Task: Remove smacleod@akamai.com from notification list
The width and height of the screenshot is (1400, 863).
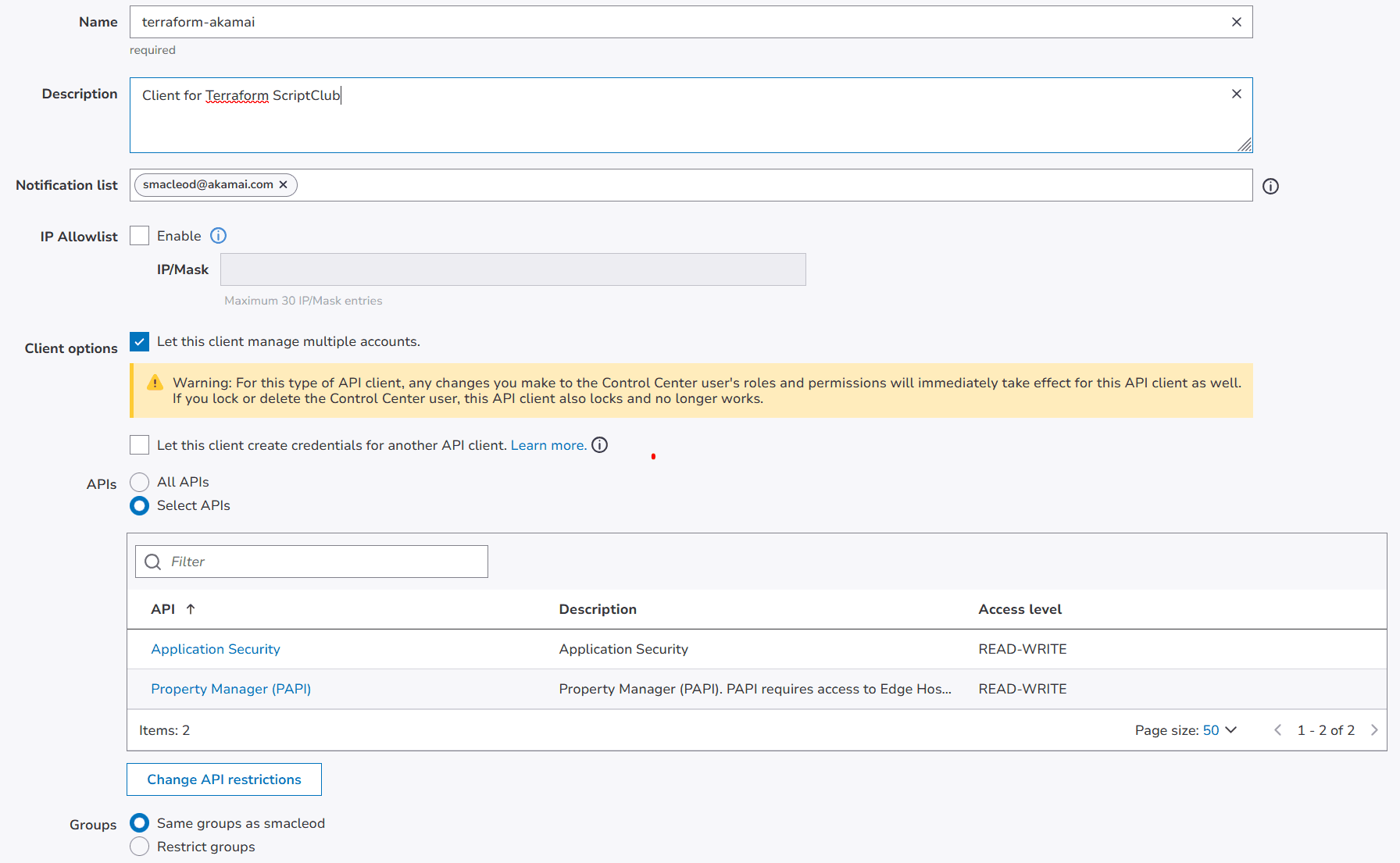Action: pos(284,185)
